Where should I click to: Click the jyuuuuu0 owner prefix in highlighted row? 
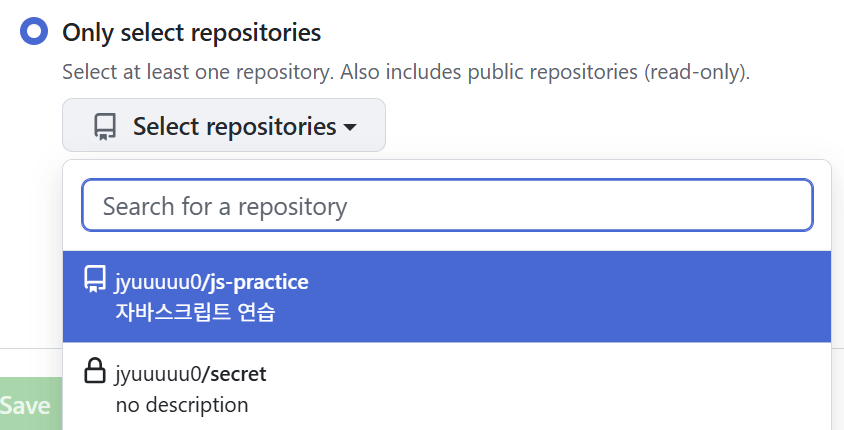click(159, 283)
